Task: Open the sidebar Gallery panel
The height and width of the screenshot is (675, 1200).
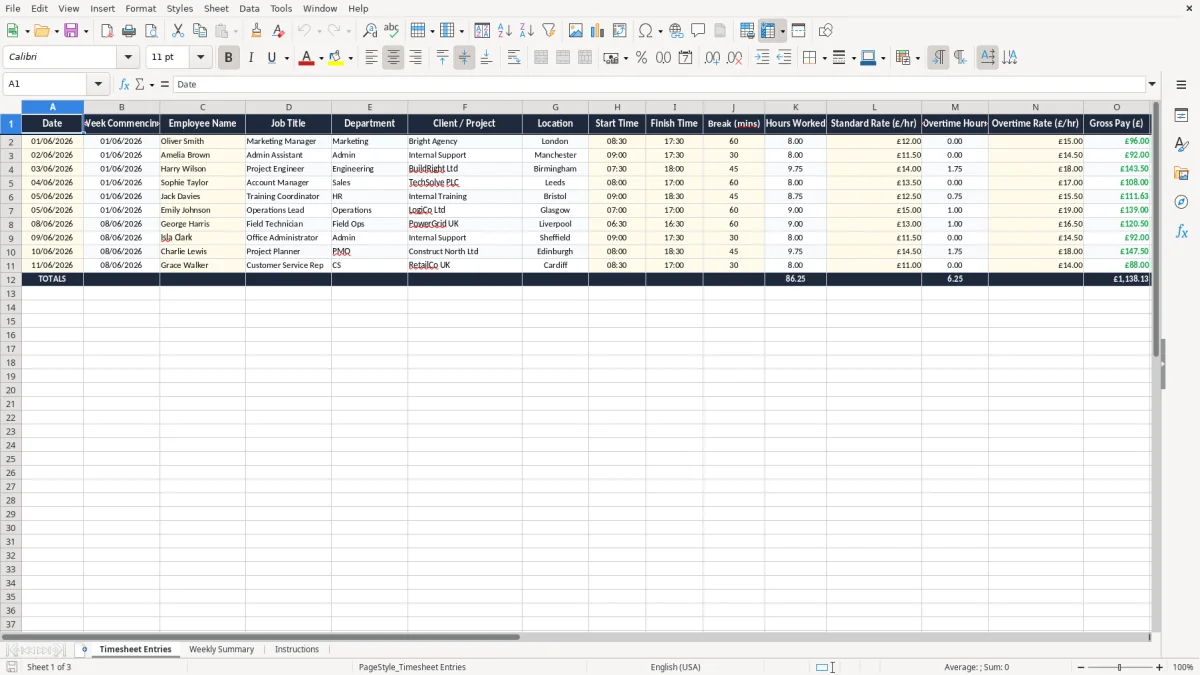Action: tap(1181, 174)
